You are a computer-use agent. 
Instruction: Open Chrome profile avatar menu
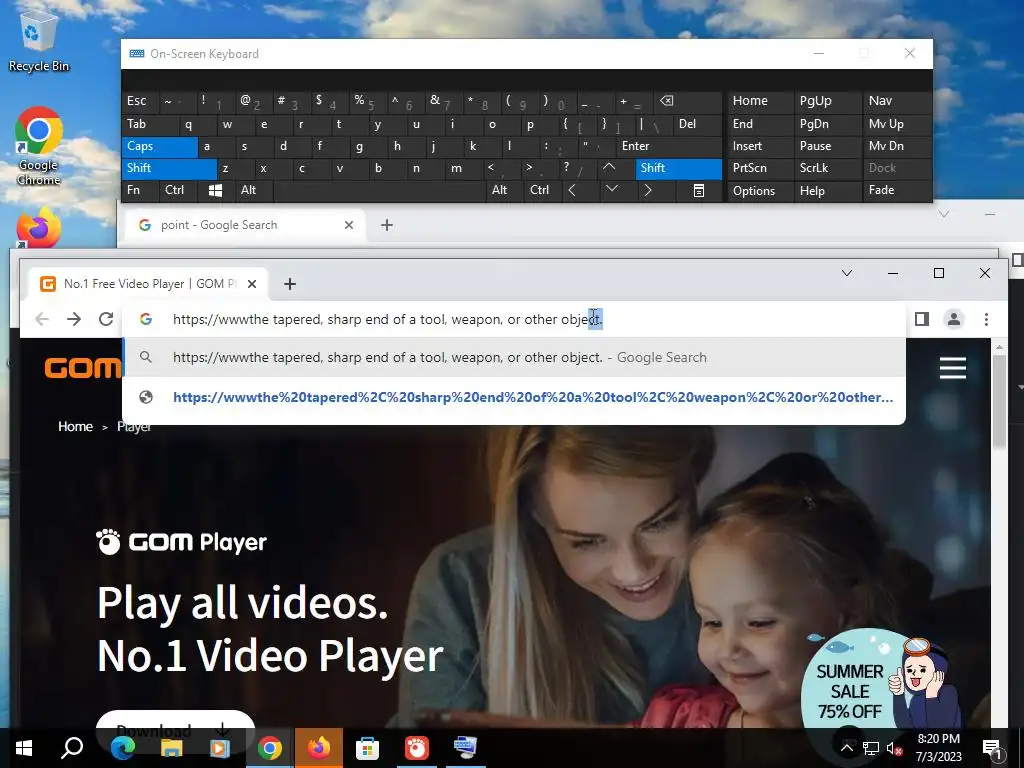pos(953,319)
